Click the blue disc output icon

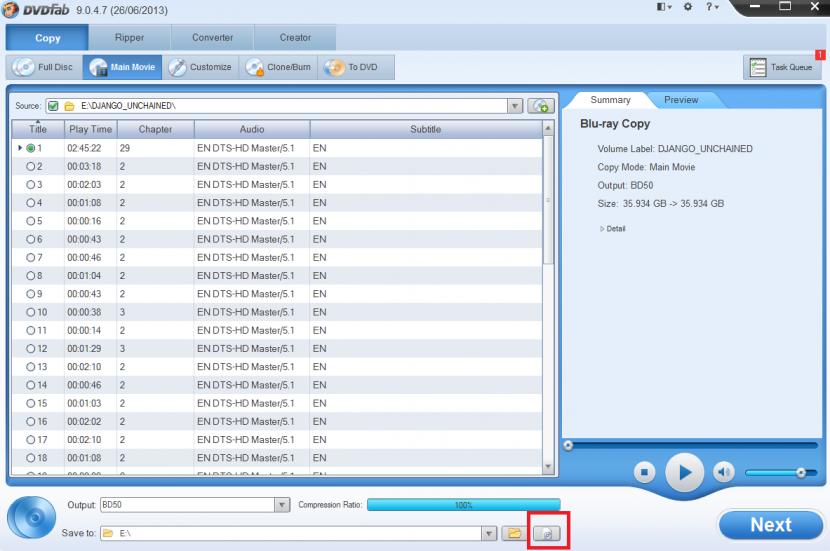tap(32, 517)
